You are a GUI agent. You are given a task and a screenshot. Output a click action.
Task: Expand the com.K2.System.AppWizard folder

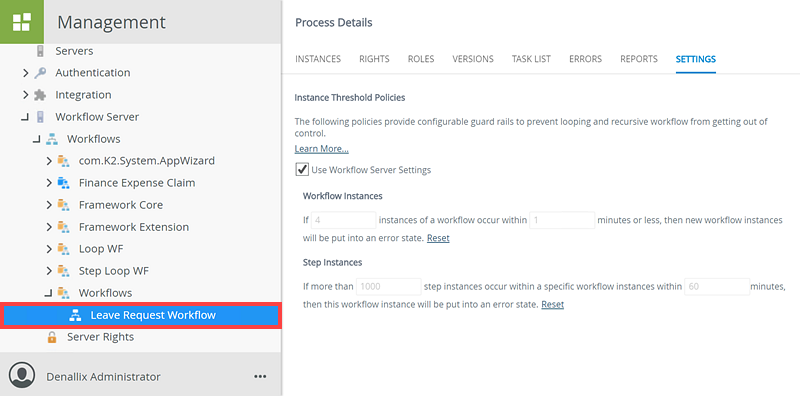pyautogui.click(x=49, y=161)
